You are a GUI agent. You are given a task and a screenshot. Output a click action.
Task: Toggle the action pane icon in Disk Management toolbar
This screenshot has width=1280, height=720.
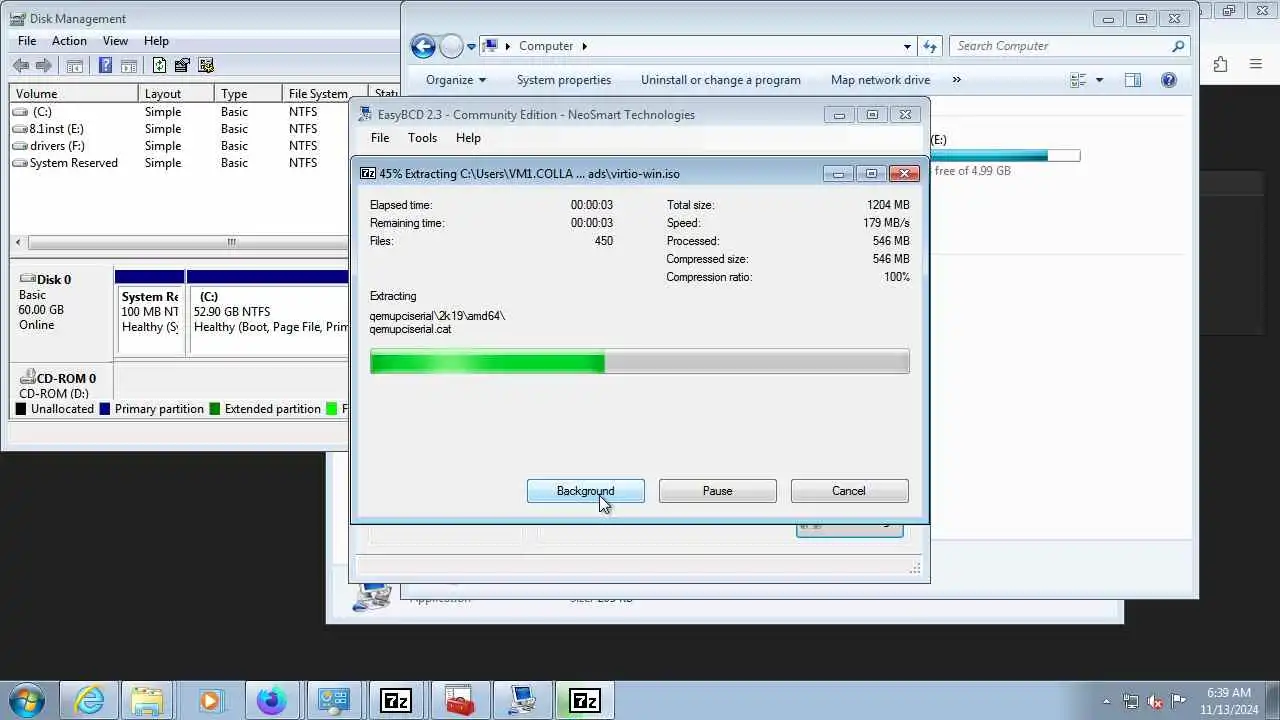pos(129,66)
